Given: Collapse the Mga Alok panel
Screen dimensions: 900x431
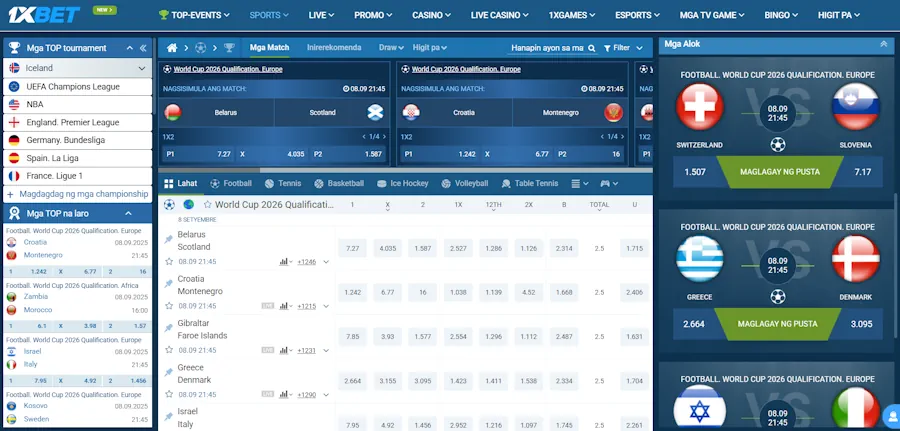Looking at the screenshot, I should pyautogui.click(x=883, y=44).
